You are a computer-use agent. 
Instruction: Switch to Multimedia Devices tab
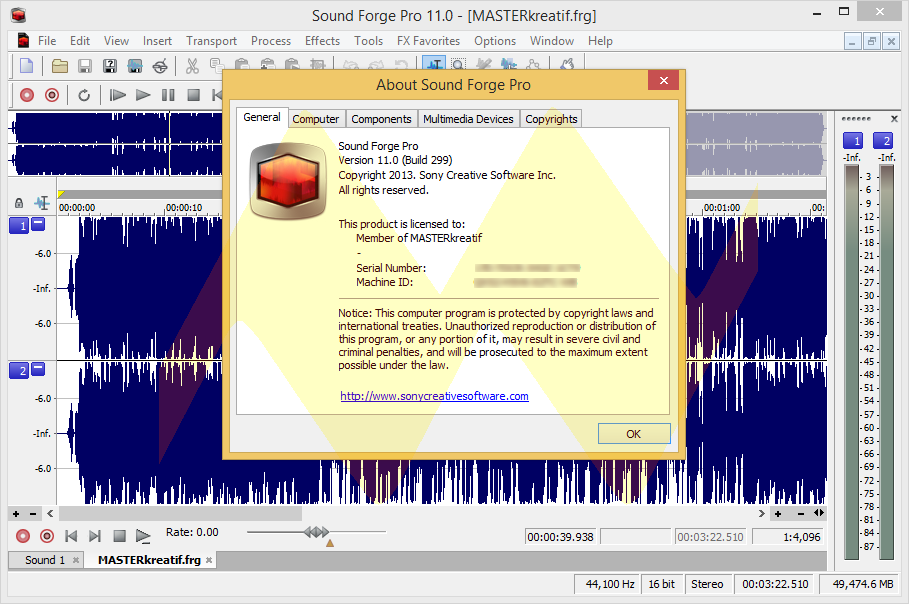468,119
